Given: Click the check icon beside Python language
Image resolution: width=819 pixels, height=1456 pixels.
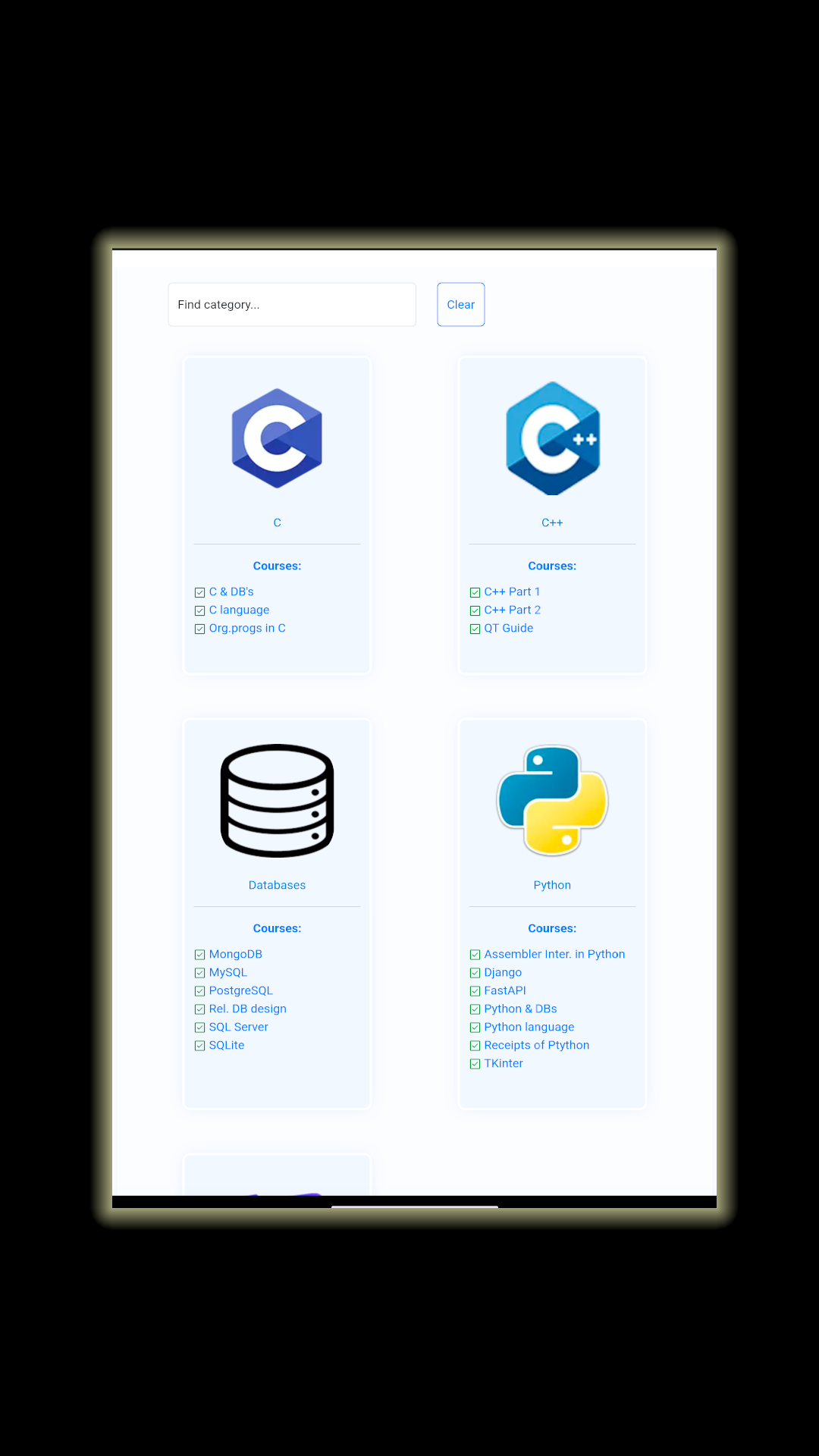Looking at the screenshot, I should pos(475,1028).
